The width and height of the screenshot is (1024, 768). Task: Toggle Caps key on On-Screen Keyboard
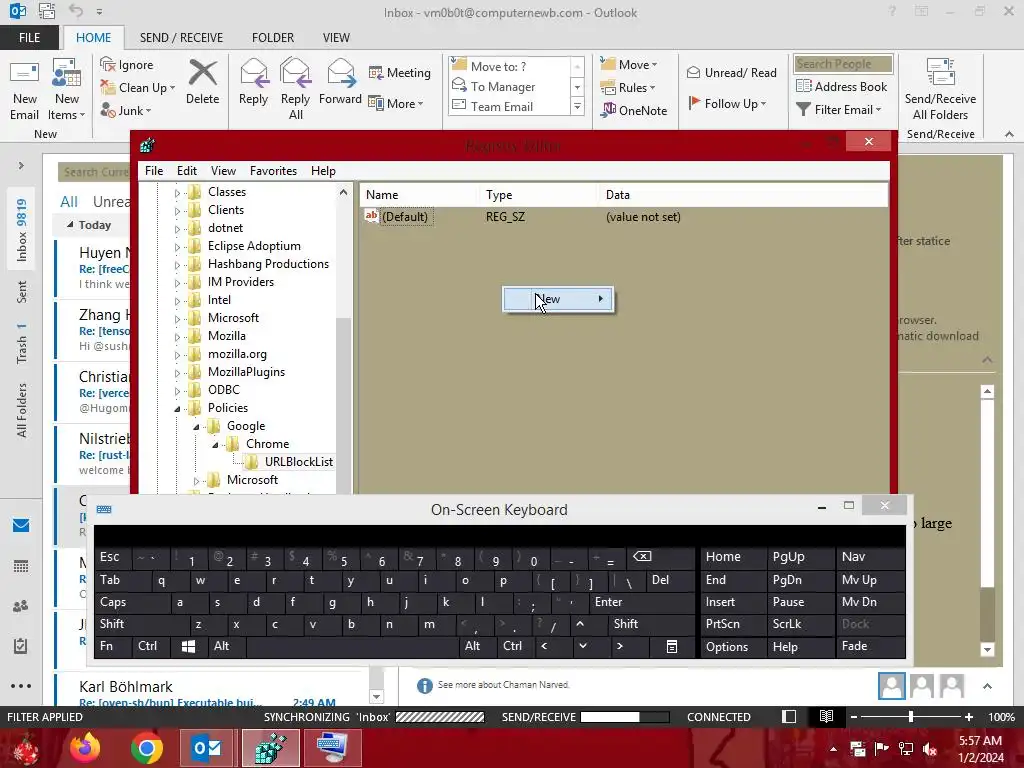tap(133, 602)
